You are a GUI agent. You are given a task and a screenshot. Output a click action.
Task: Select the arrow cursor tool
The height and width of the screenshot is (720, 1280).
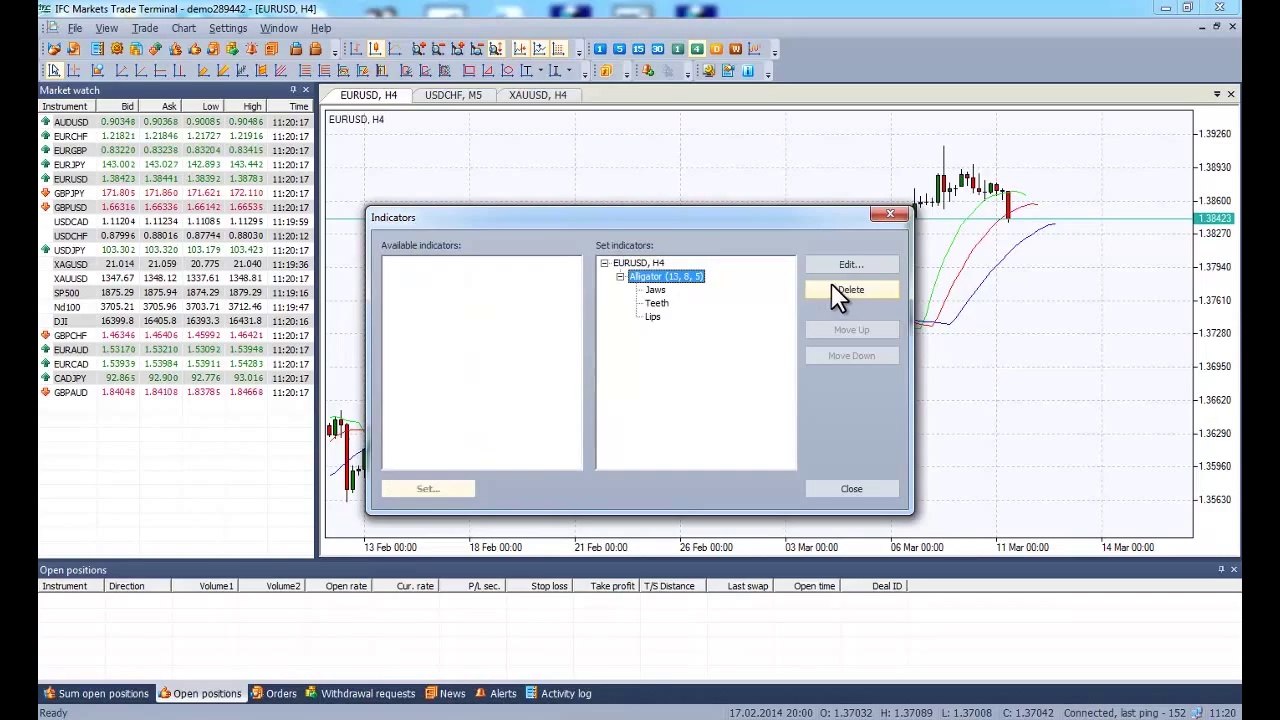[x=54, y=70]
